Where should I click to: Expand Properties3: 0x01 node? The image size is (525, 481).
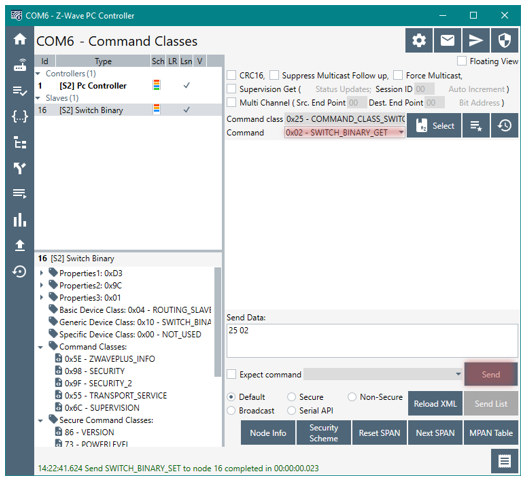point(42,297)
